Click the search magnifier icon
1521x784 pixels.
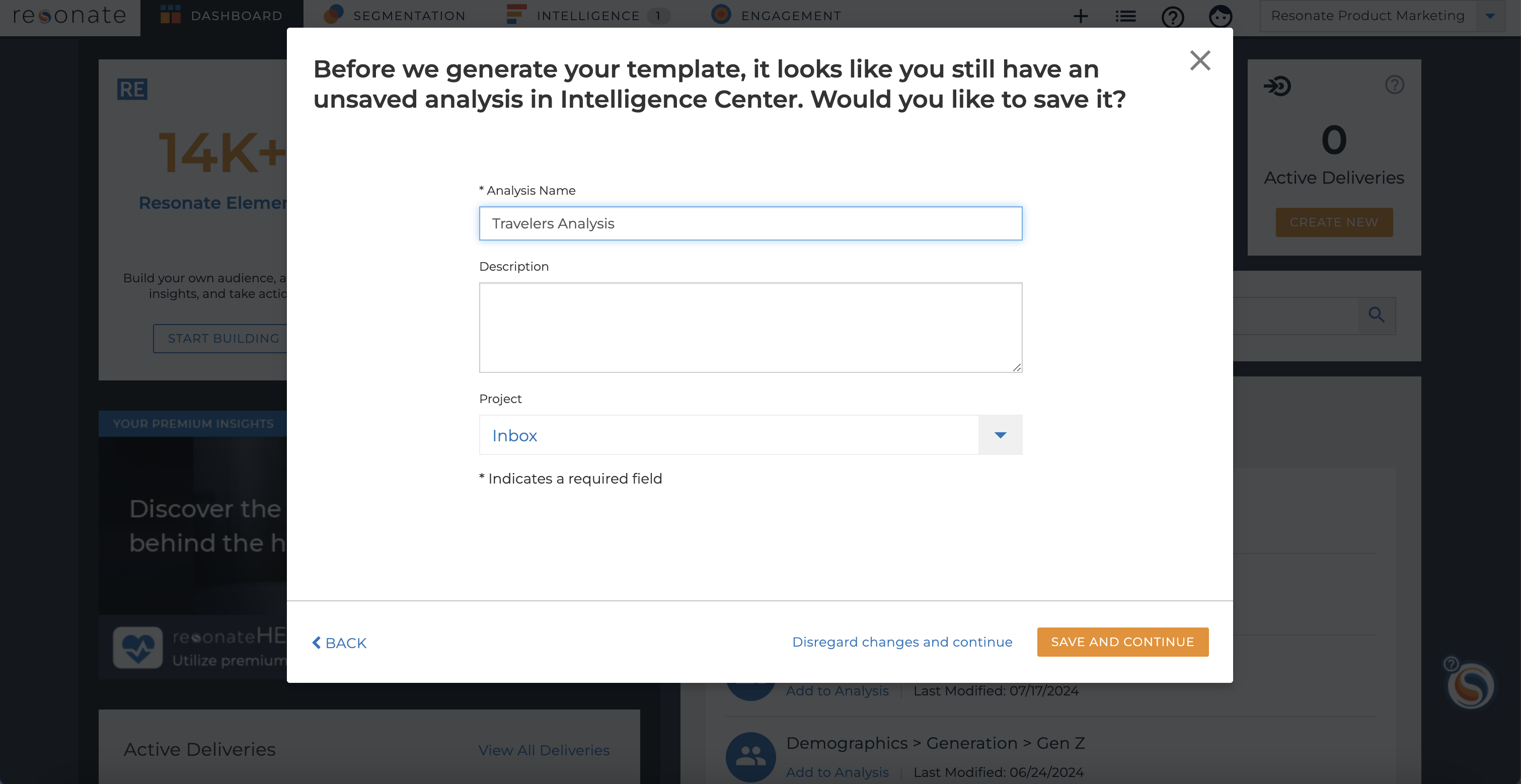click(1377, 315)
